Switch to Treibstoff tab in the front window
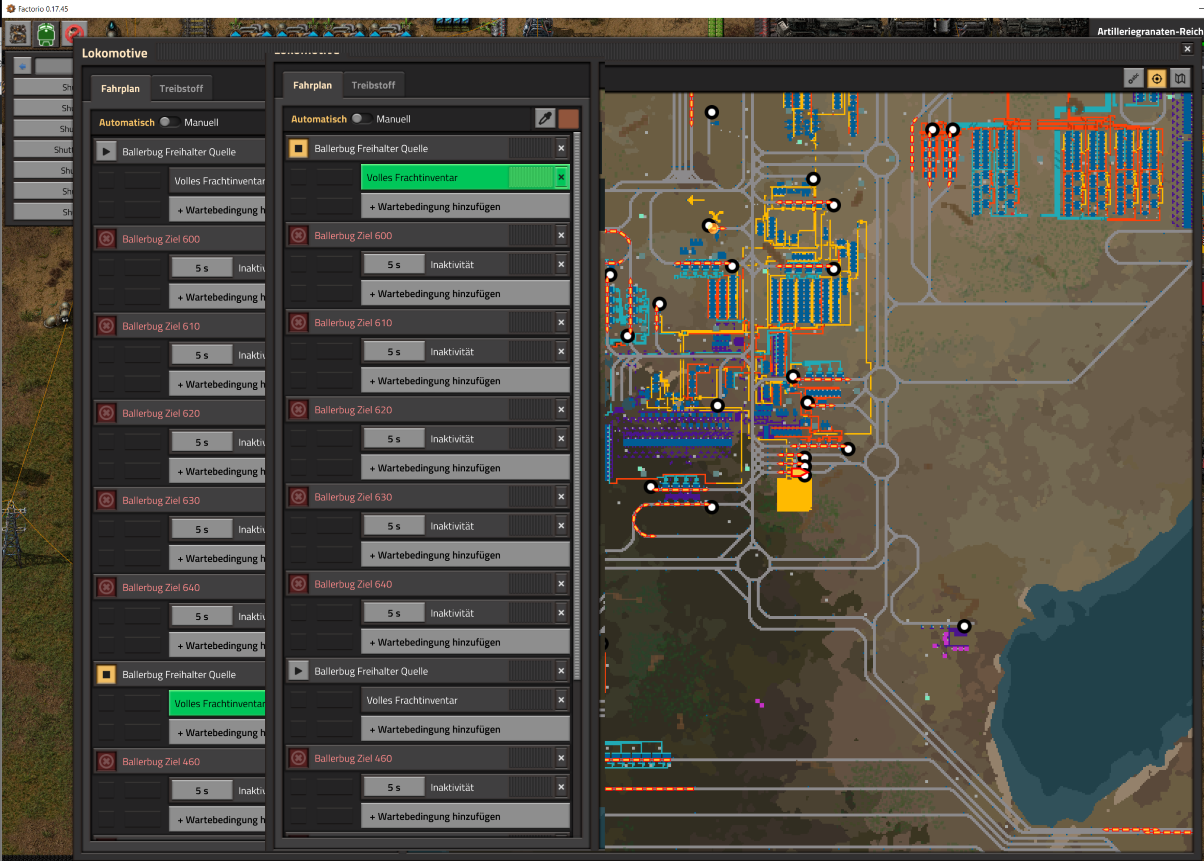This screenshot has width=1204, height=861. point(374,85)
